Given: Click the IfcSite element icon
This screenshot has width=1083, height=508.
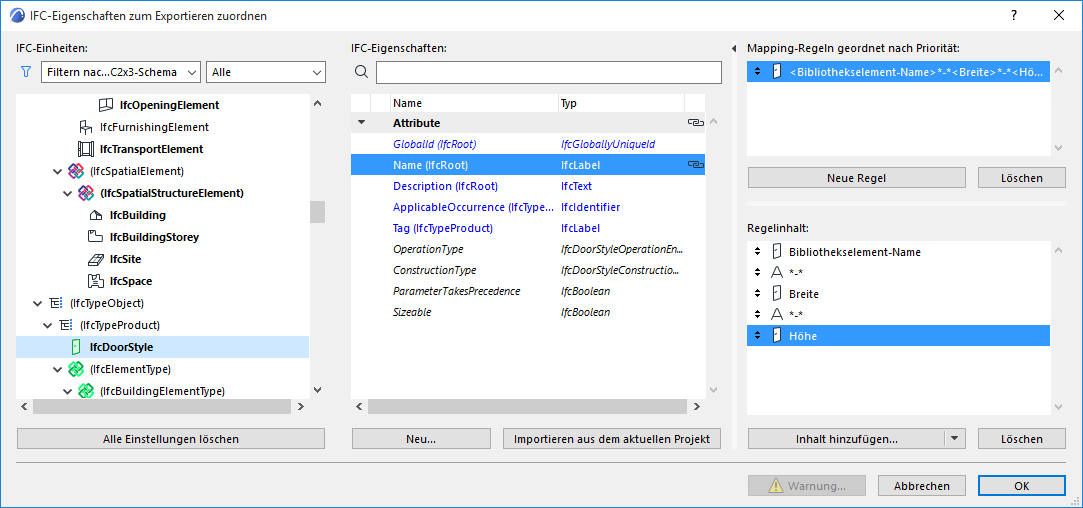Looking at the screenshot, I should coord(96,259).
